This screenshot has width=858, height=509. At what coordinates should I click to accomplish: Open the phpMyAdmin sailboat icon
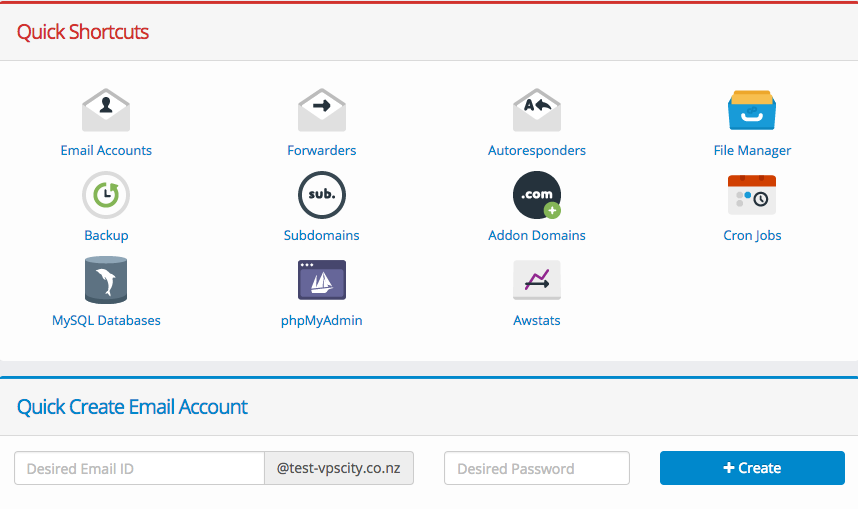click(321, 280)
